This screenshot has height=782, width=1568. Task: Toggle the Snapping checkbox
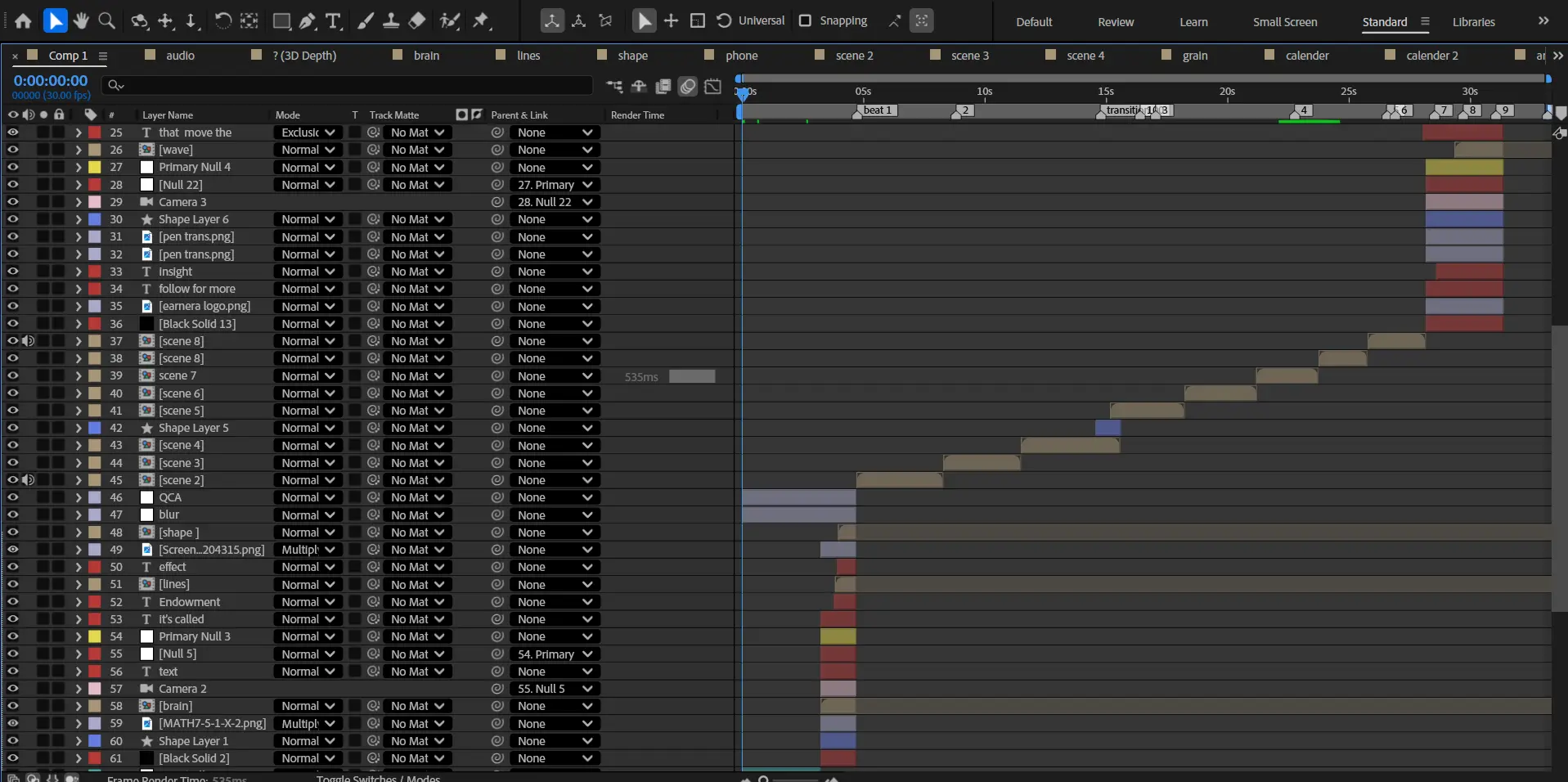pyautogui.click(x=806, y=20)
